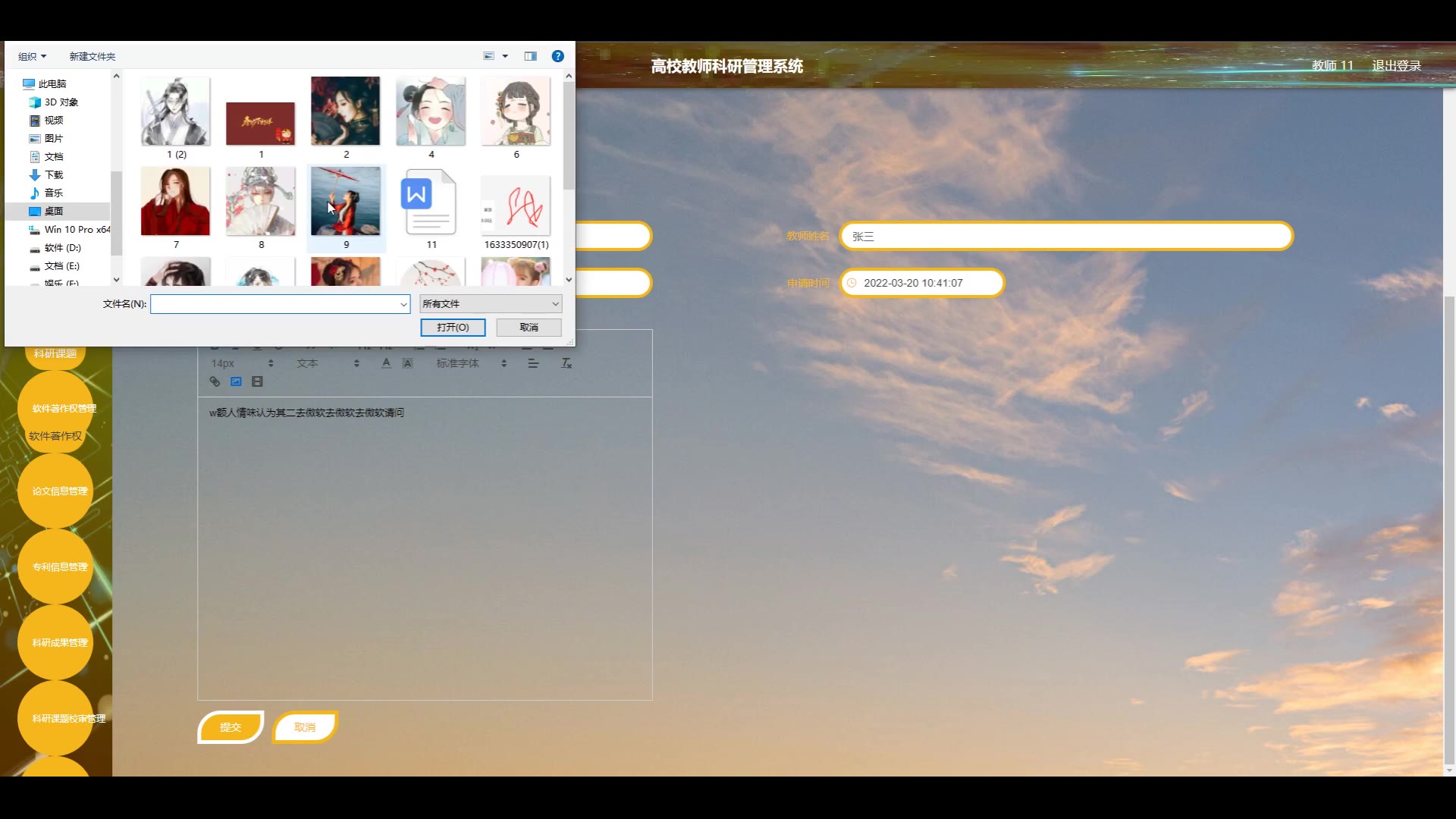The width and height of the screenshot is (1456, 819).
Task: Open the text background color picker
Action: [x=407, y=363]
